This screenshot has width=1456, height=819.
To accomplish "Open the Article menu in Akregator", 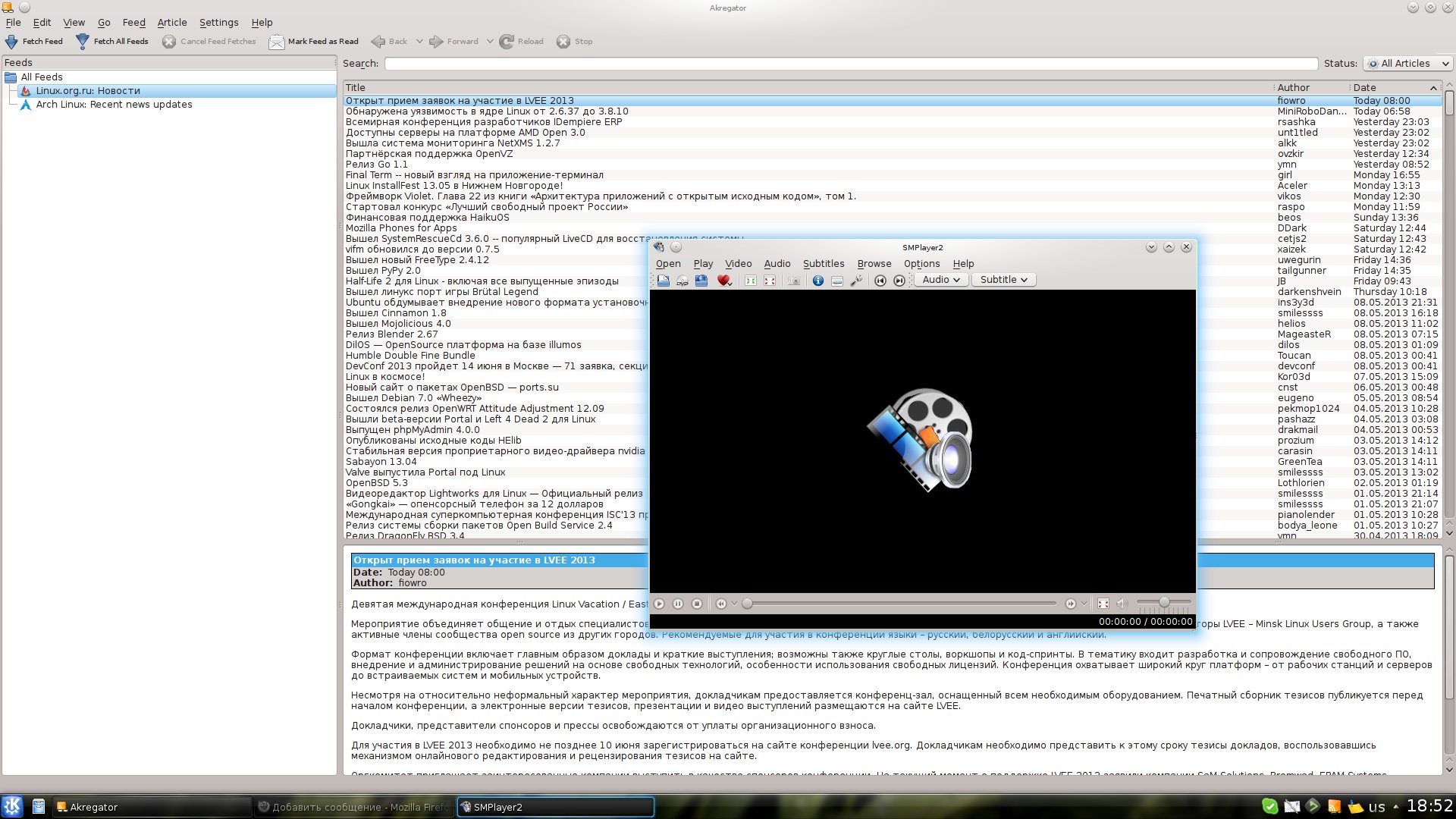I will click(x=172, y=23).
